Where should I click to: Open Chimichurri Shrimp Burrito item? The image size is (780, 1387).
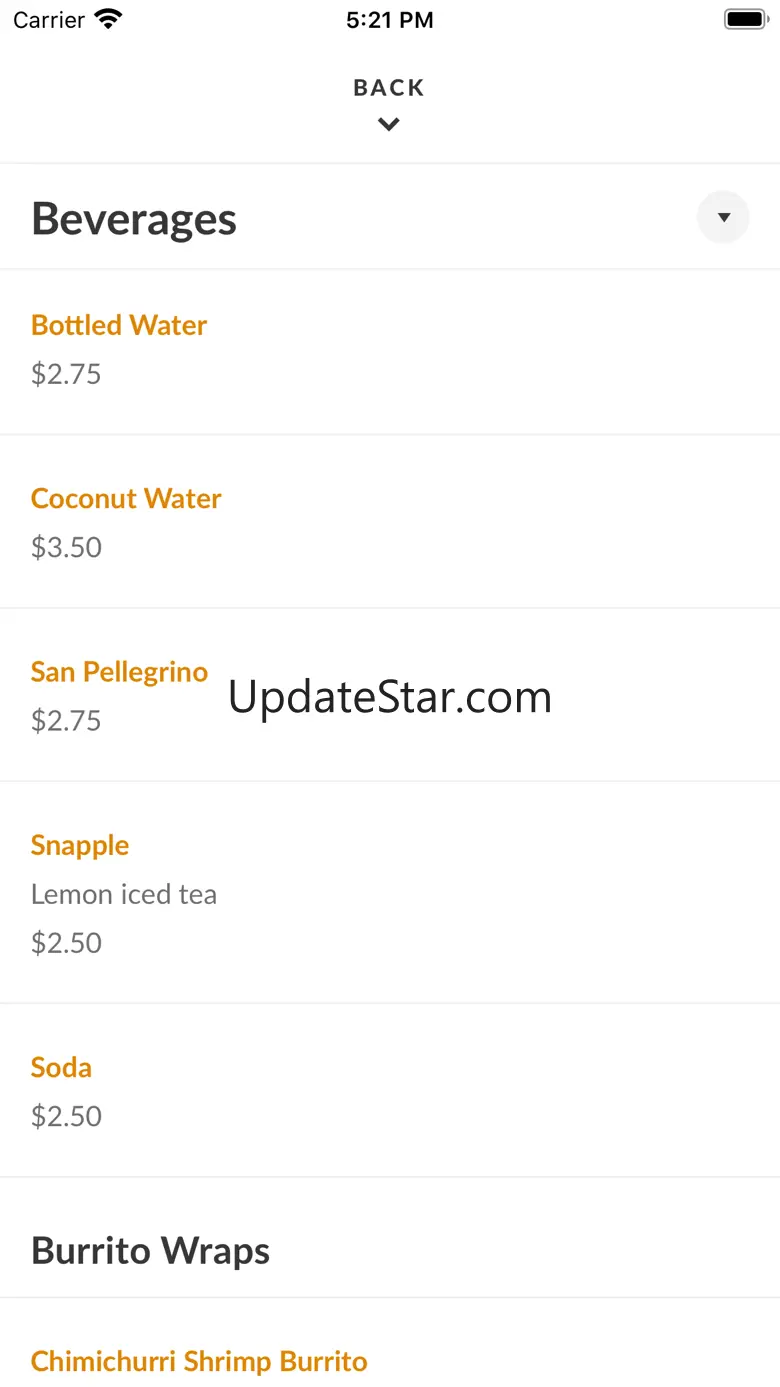point(199,1361)
